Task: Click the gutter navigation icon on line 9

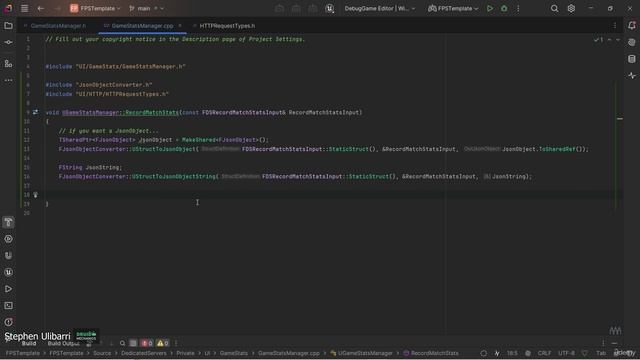Action: 36,112
